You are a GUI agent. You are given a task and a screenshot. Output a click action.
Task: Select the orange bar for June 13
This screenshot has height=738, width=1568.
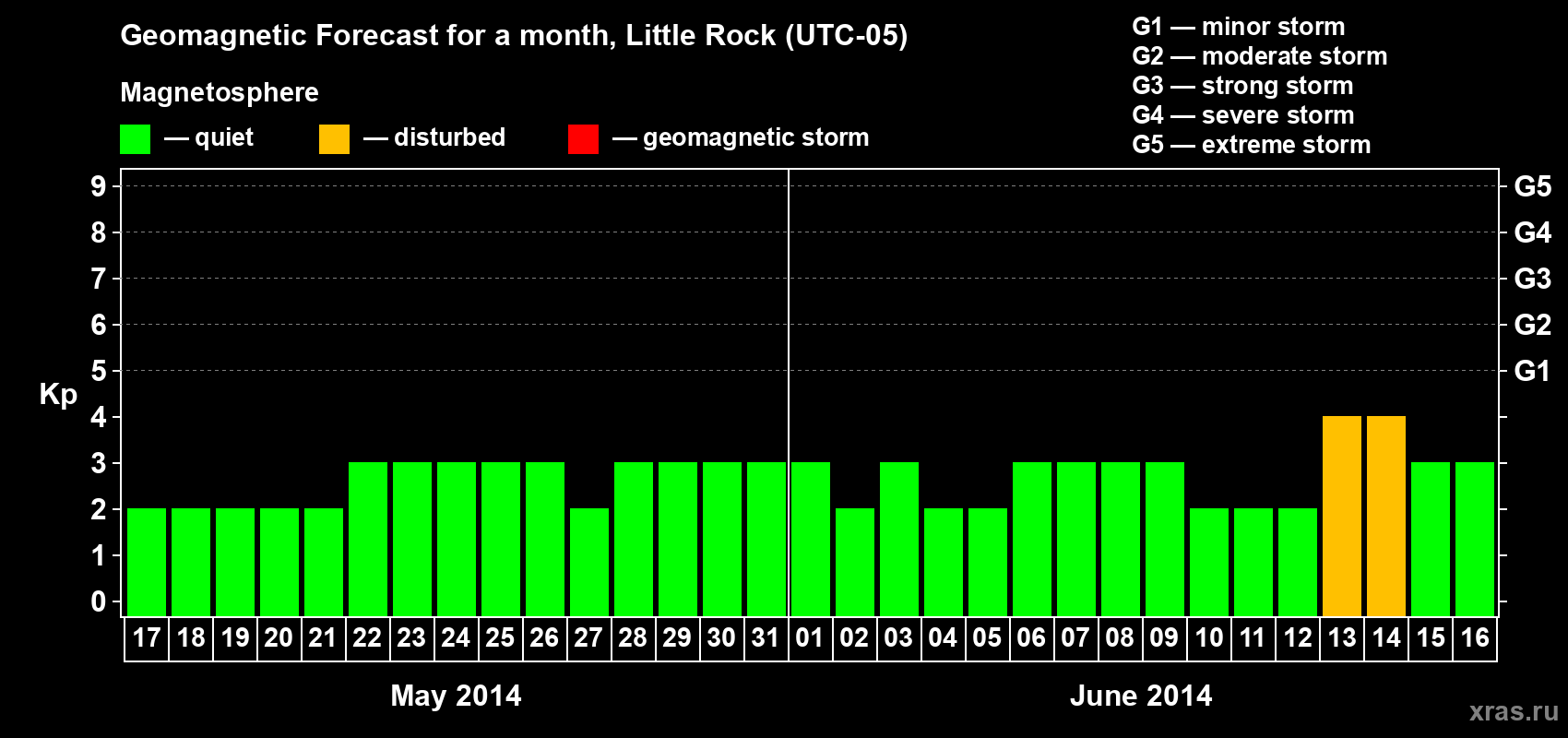click(x=1342, y=517)
